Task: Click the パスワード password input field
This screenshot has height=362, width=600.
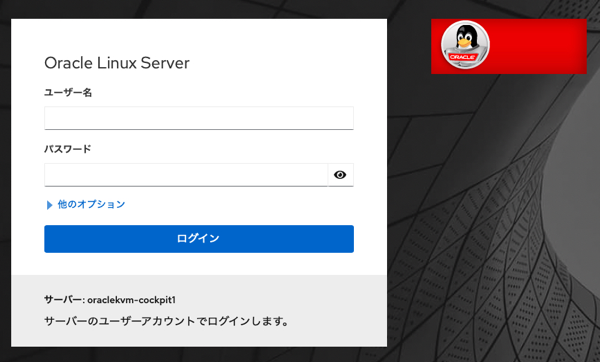Action: coord(186,175)
